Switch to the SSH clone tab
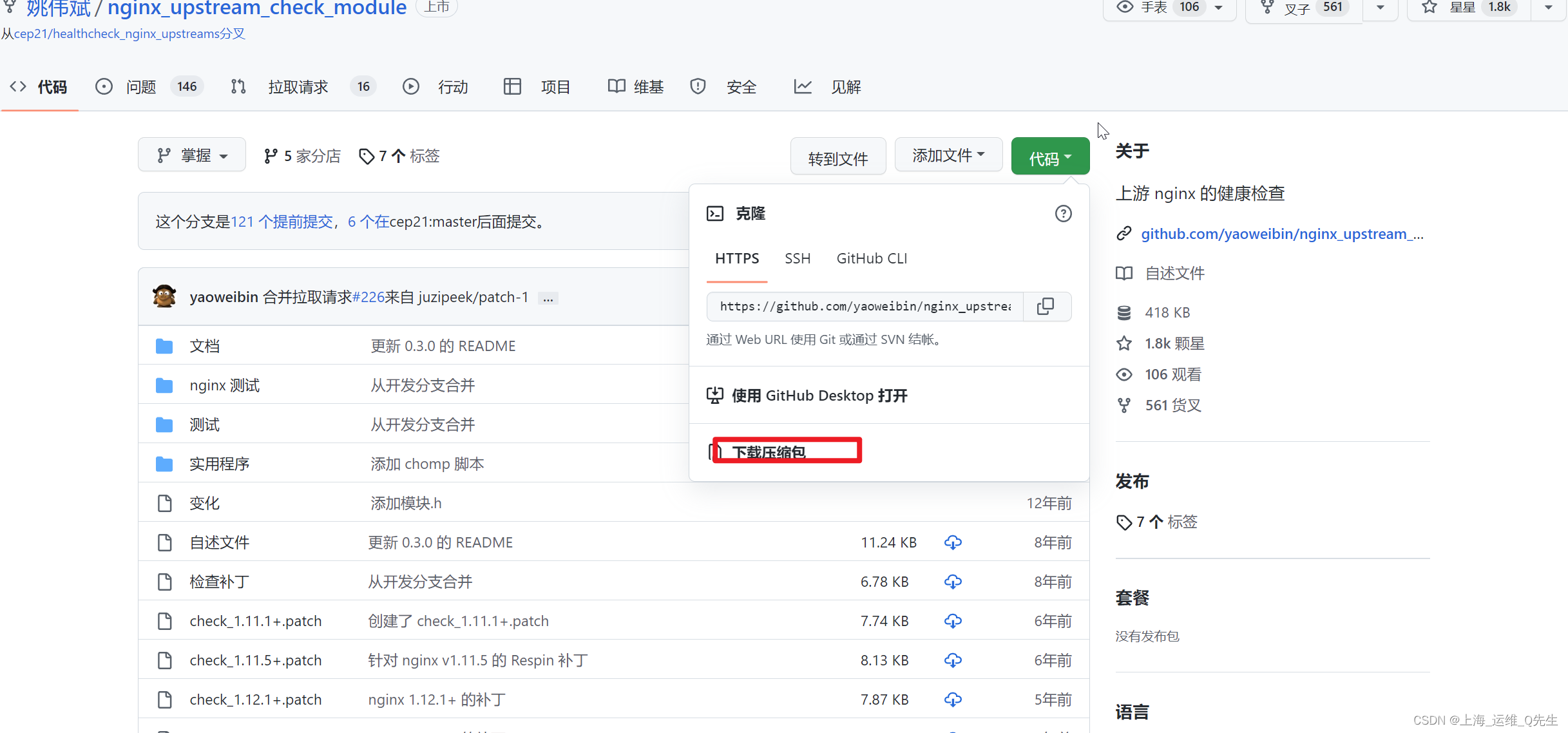This screenshot has width=1568, height=733. (797, 259)
